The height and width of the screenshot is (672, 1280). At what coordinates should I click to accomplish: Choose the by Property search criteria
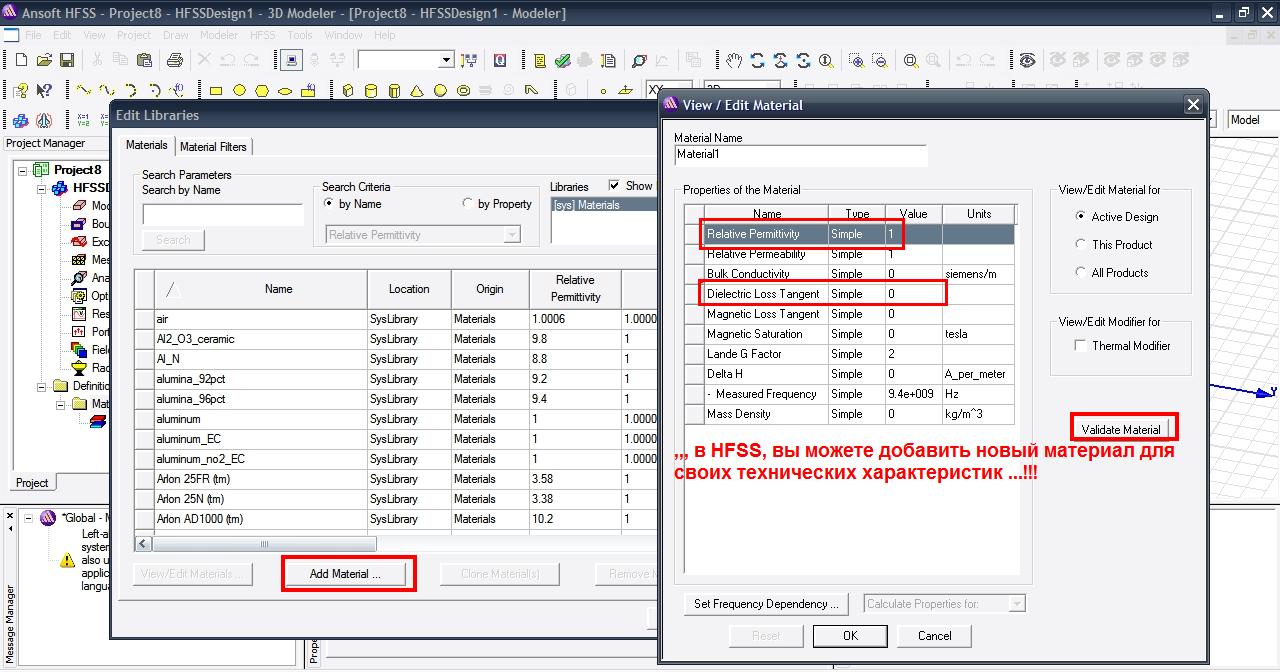[468, 204]
